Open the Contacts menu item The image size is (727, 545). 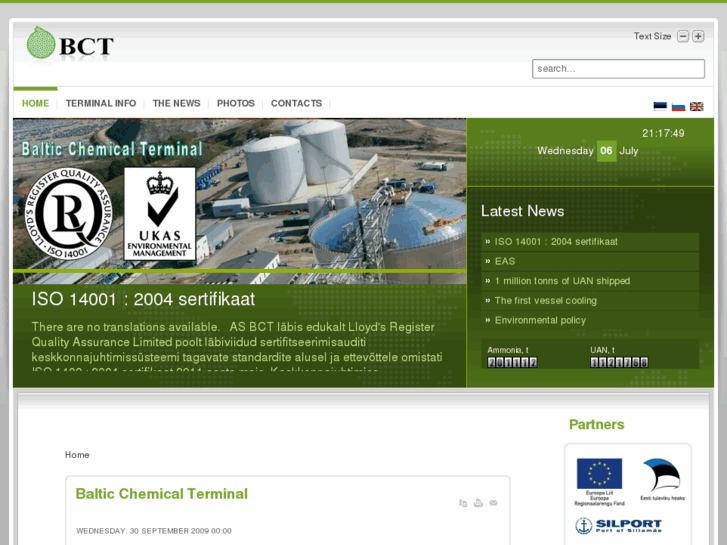[x=296, y=103]
